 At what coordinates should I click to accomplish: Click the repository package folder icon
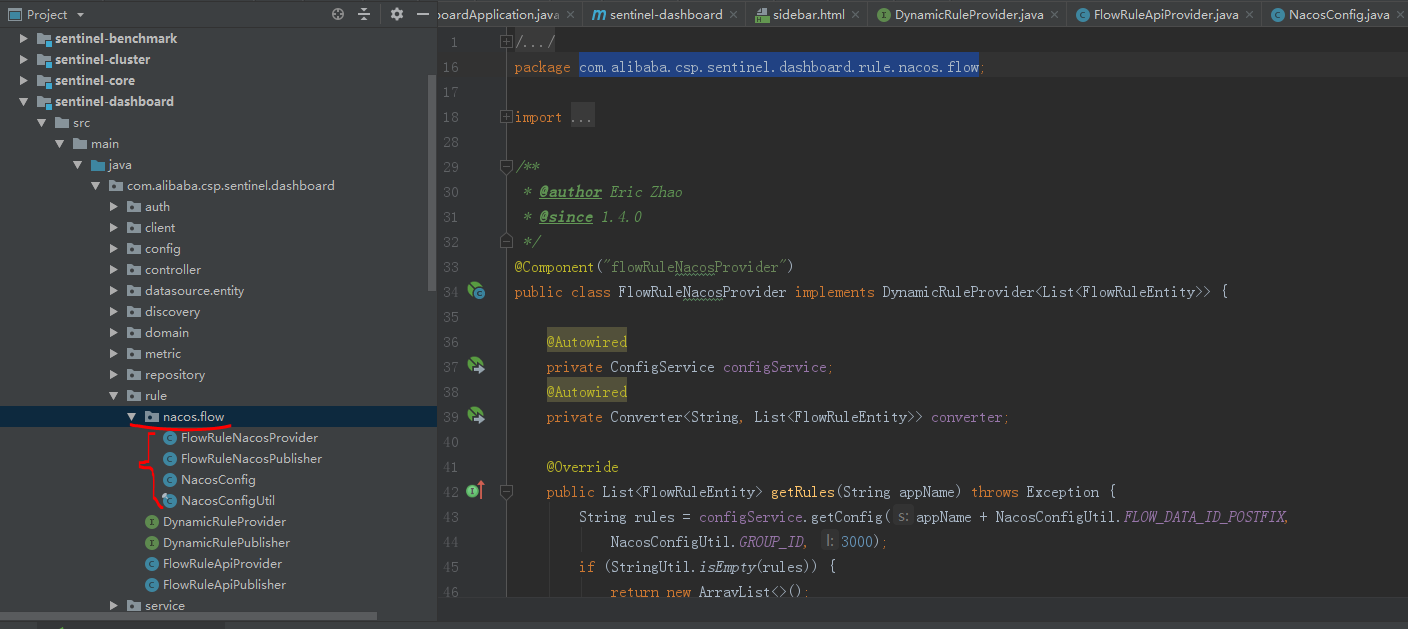pyautogui.click(x=134, y=374)
